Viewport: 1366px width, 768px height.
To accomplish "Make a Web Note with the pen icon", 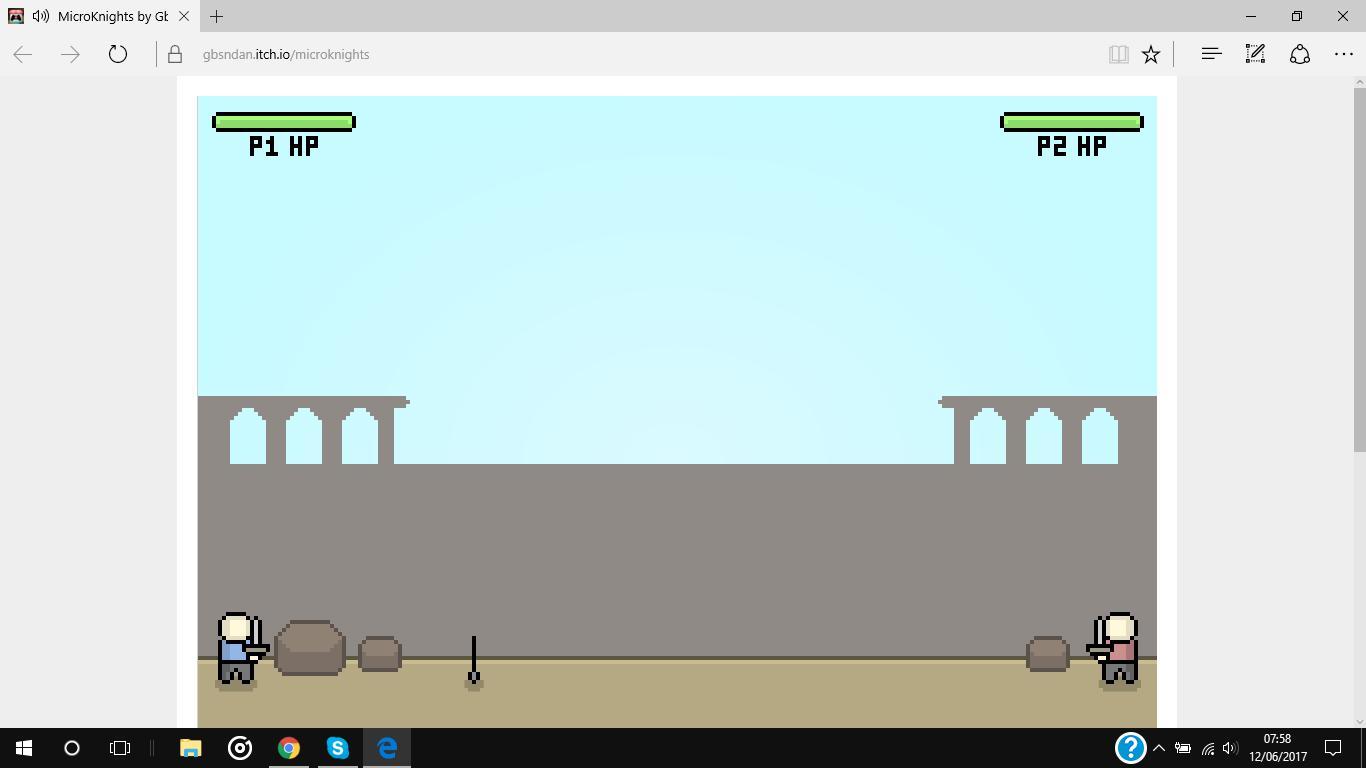I will (x=1255, y=54).
